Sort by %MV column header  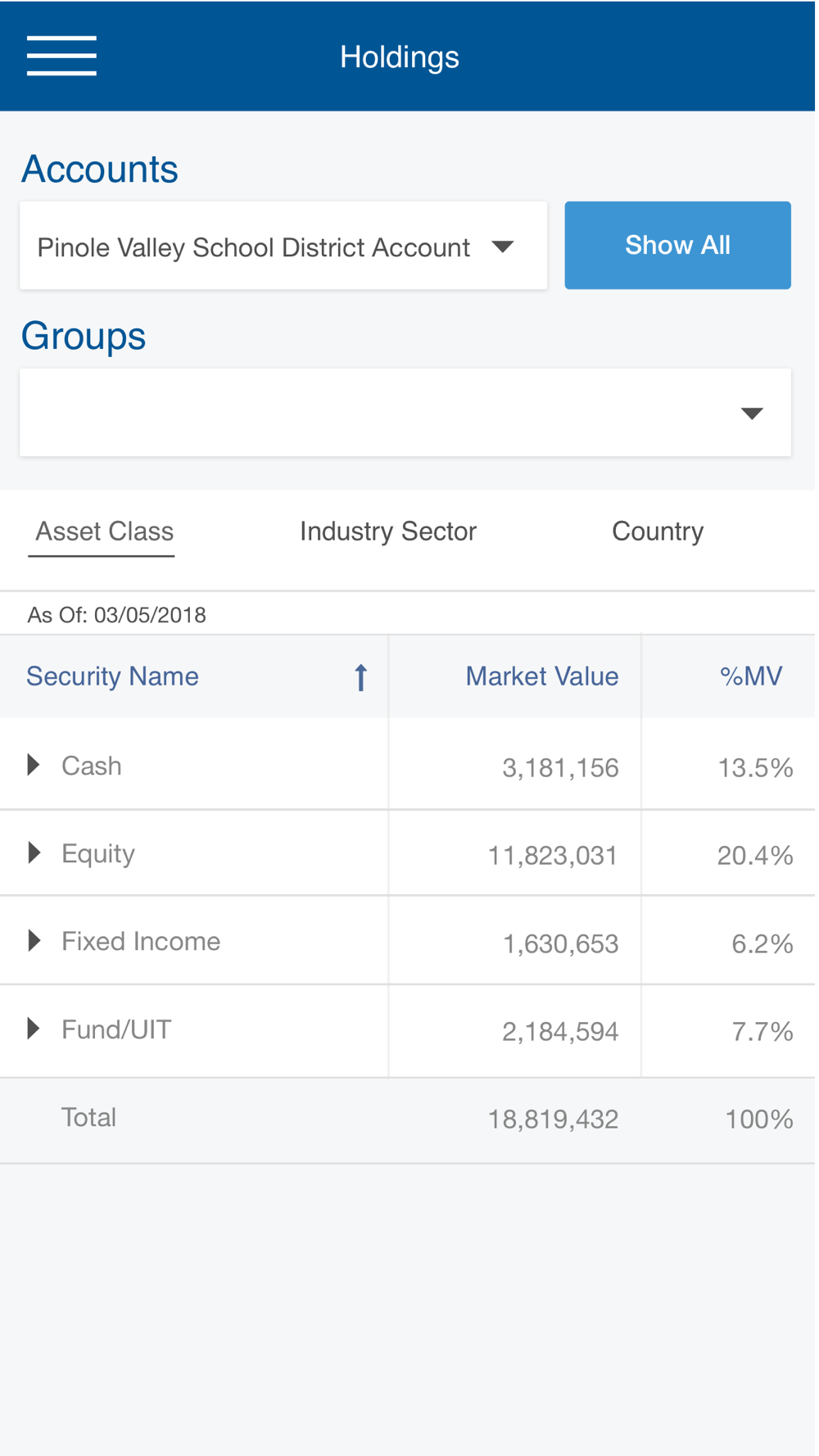[751, 676]
